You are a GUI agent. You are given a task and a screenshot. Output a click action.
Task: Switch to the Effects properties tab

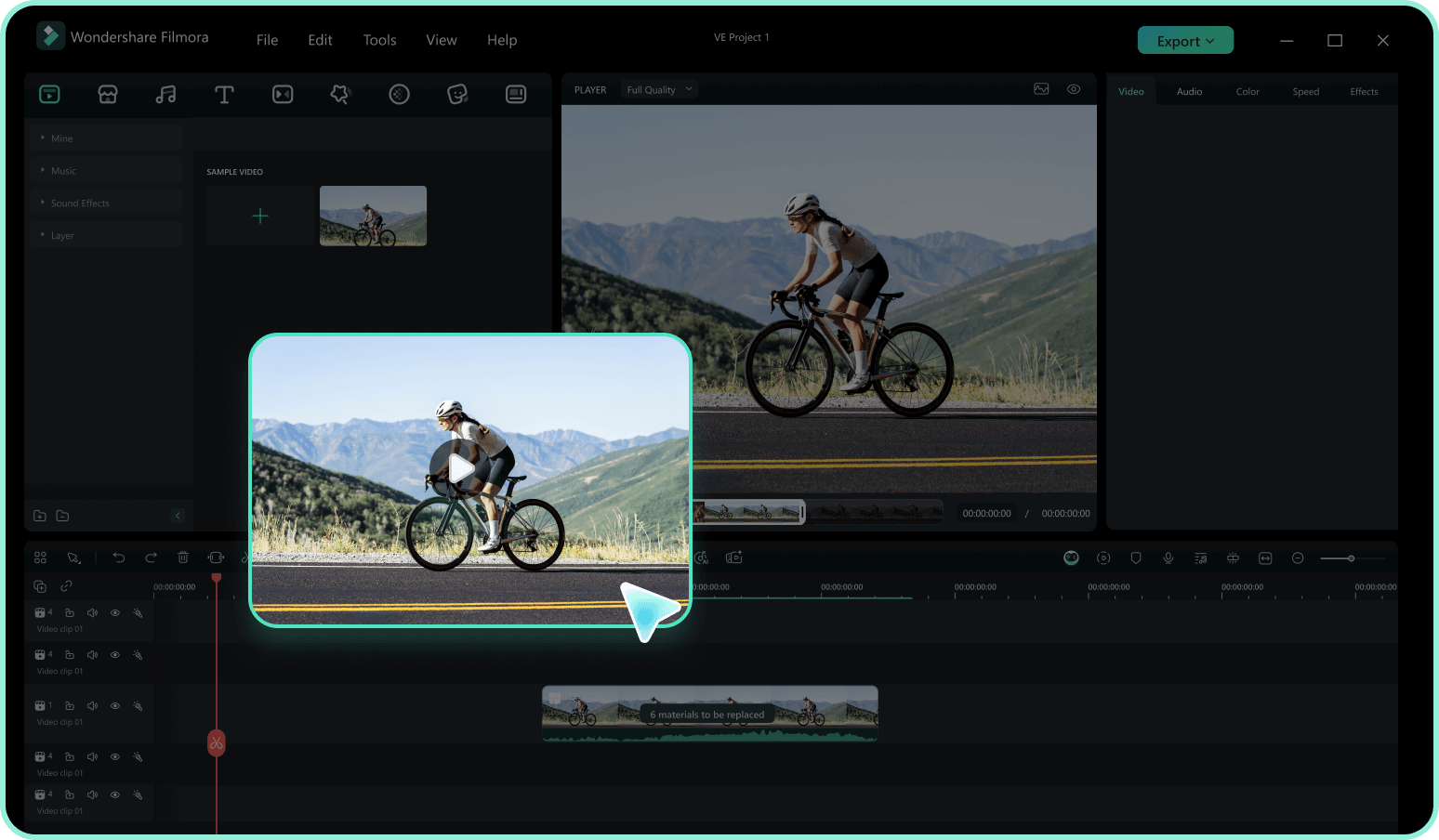1364,92
